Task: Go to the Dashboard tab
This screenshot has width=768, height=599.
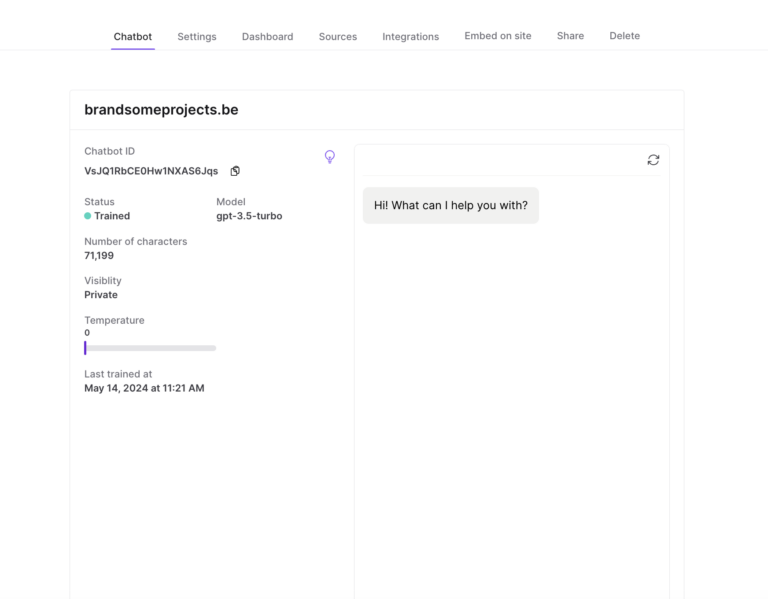Action: [267, 37]
